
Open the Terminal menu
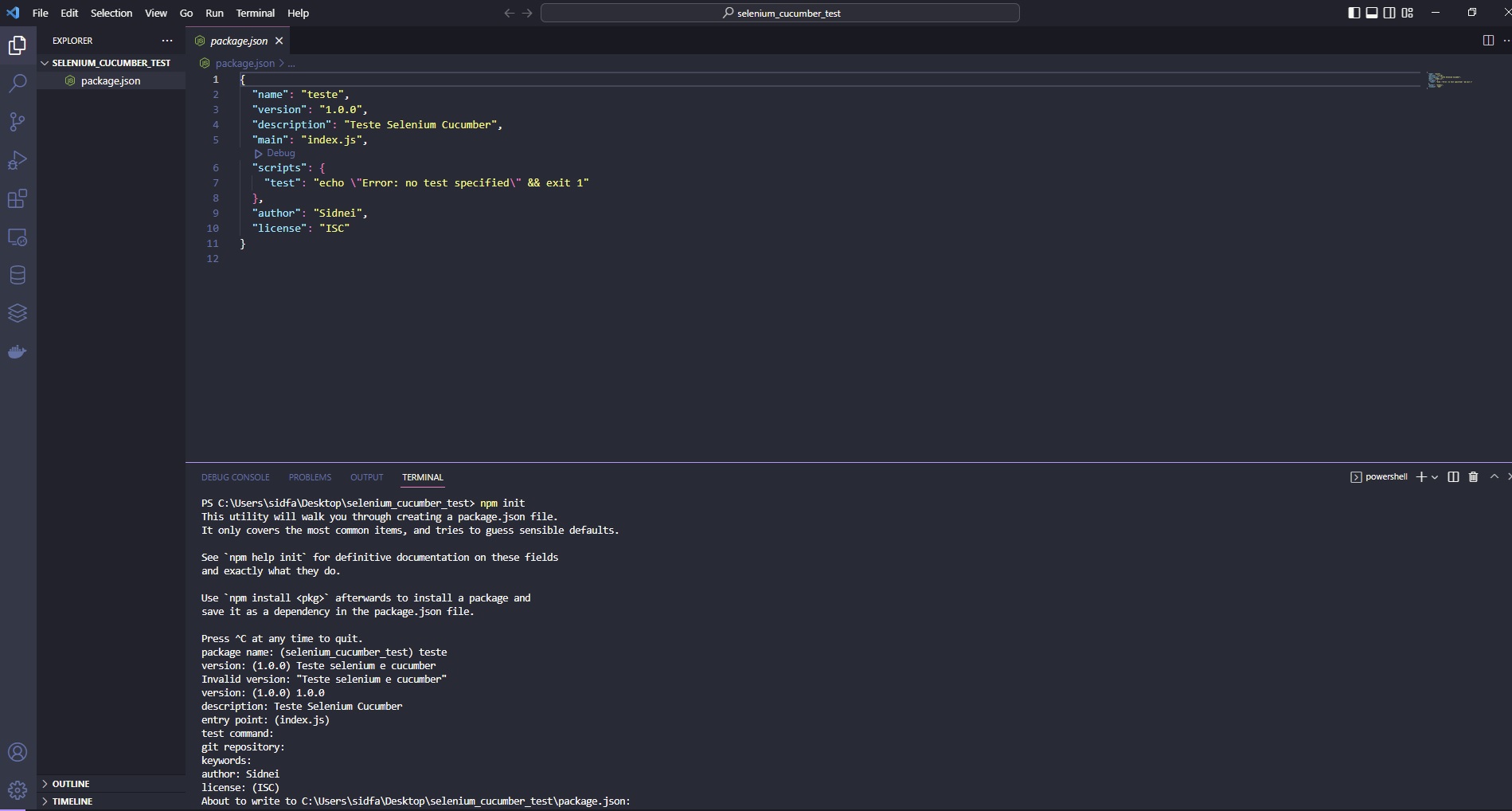[x=255, y=13]
